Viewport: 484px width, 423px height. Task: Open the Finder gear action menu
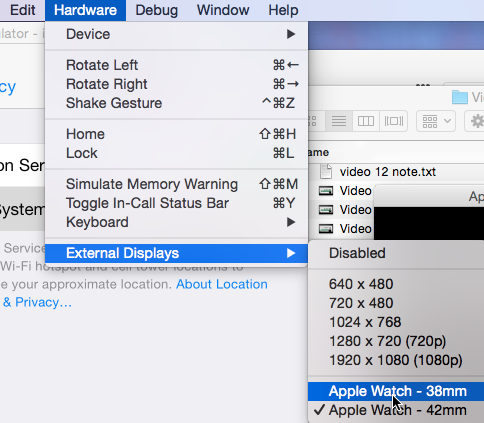coord(476,121)
